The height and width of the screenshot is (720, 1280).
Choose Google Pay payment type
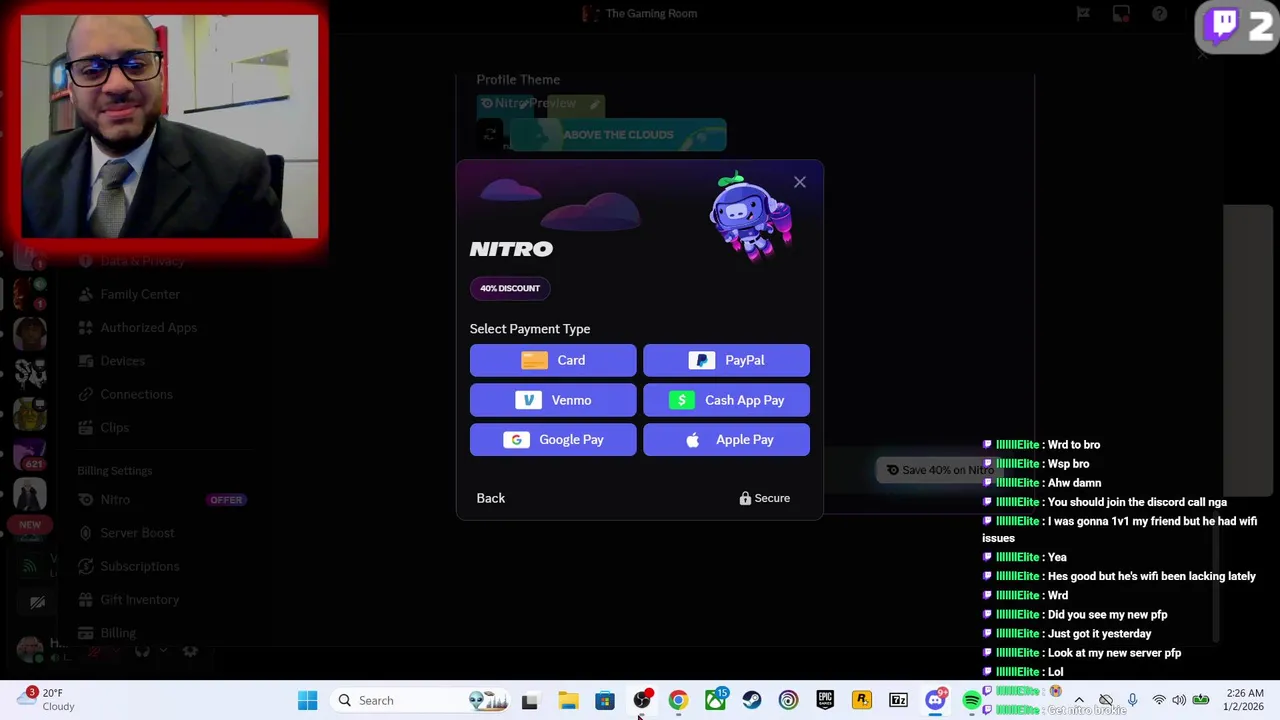[x=553, y=440]
